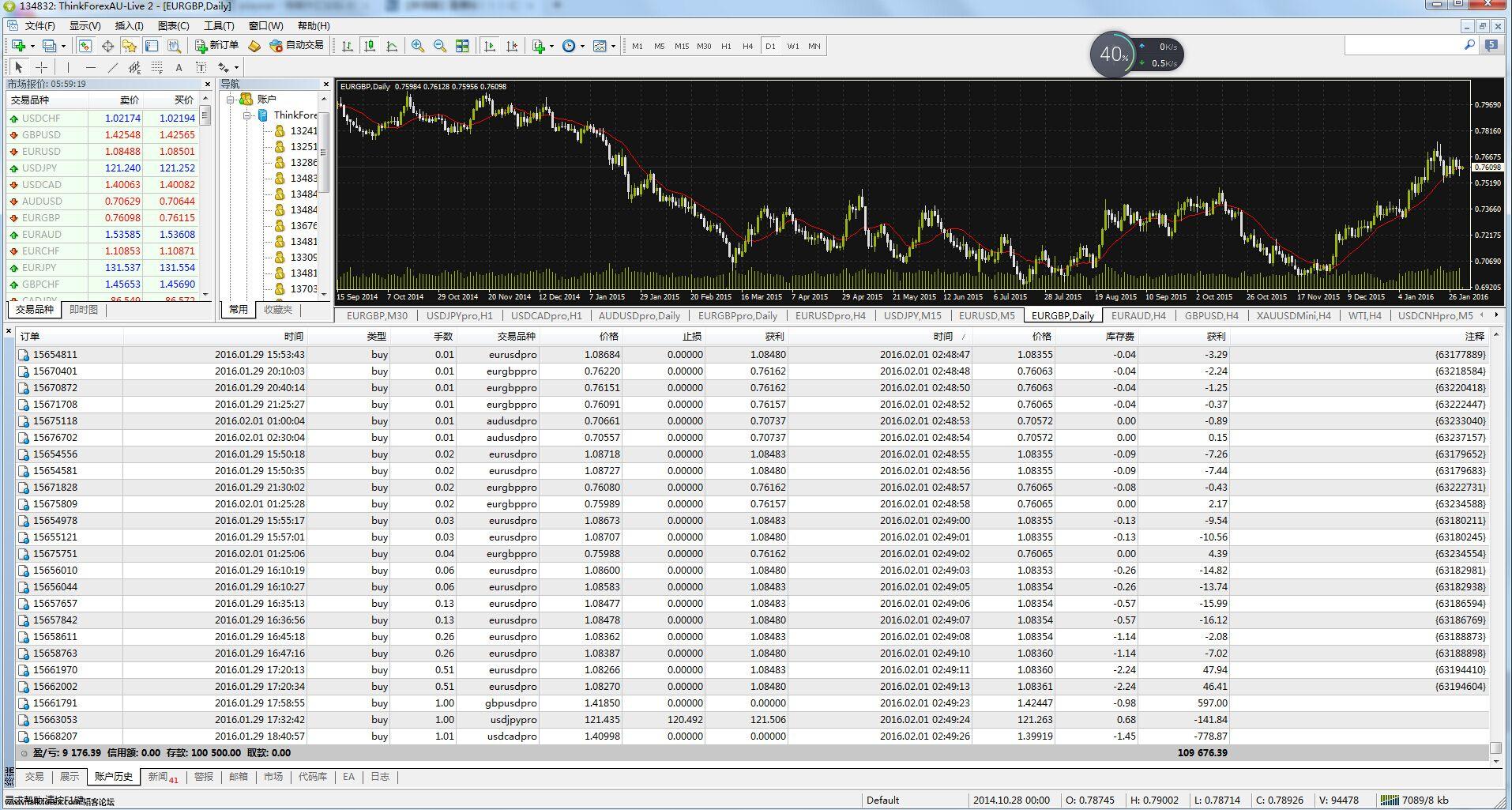Select the Crosshair tool

coord(41,67)
